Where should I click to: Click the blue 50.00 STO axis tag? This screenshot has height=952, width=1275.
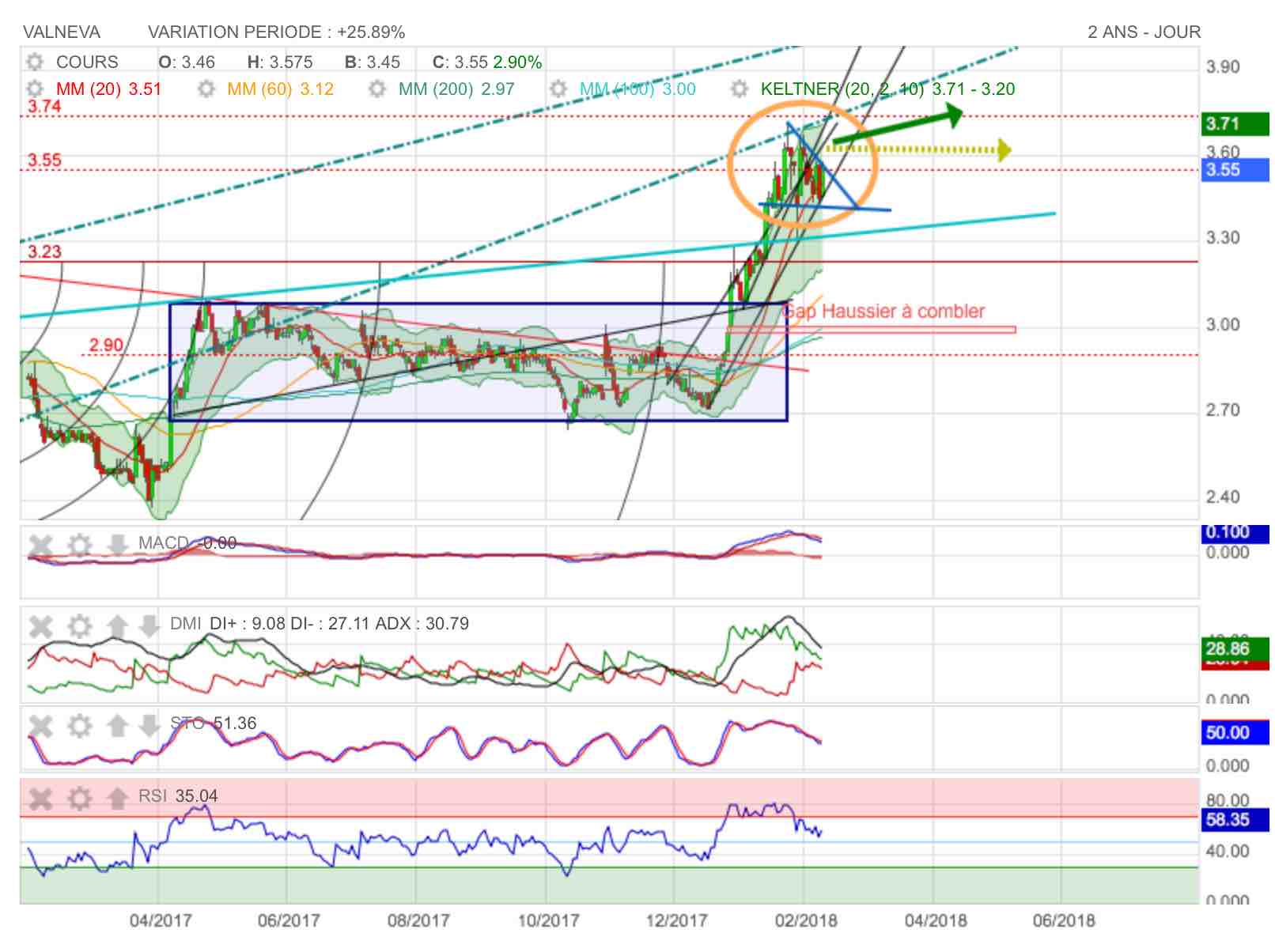pos(1234,732)
